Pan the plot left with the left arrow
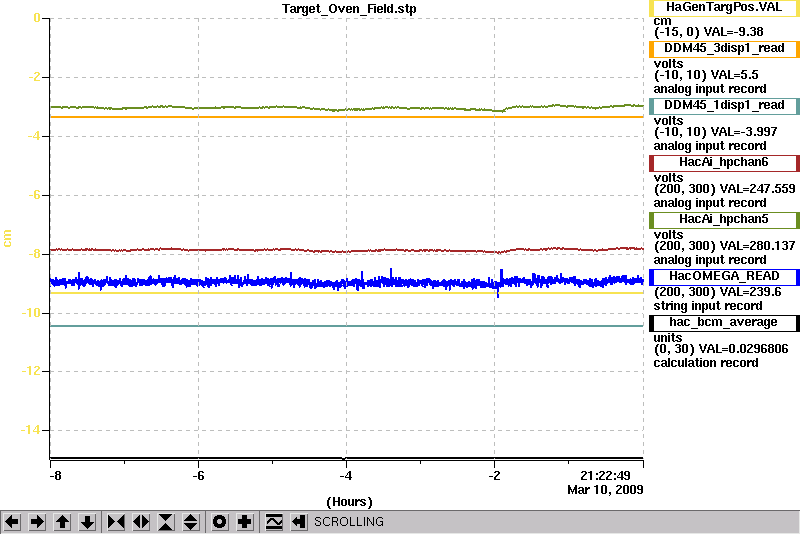Viewport: 800px width, 534px height. click(x=12, y=522)
